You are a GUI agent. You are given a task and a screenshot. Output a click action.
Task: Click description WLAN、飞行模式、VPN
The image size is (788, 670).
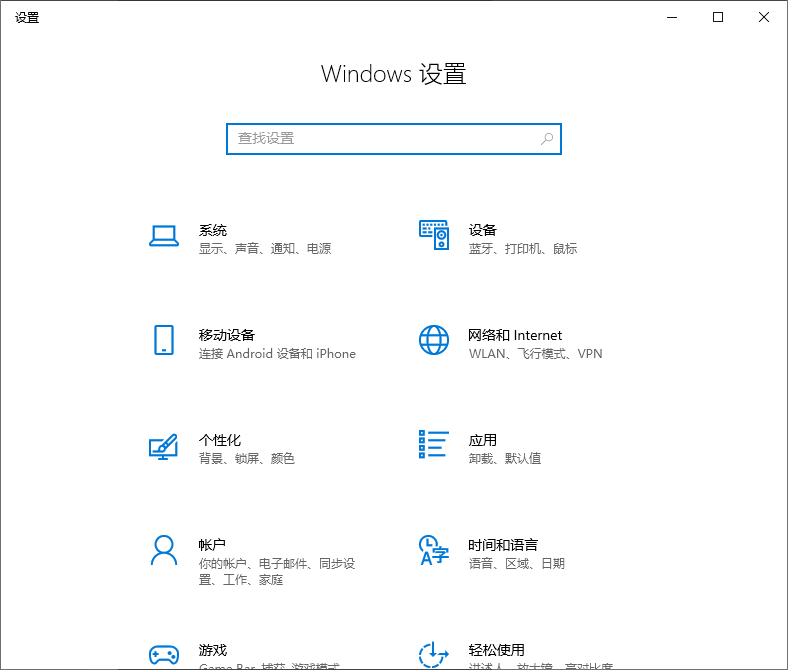click(535, 354)
